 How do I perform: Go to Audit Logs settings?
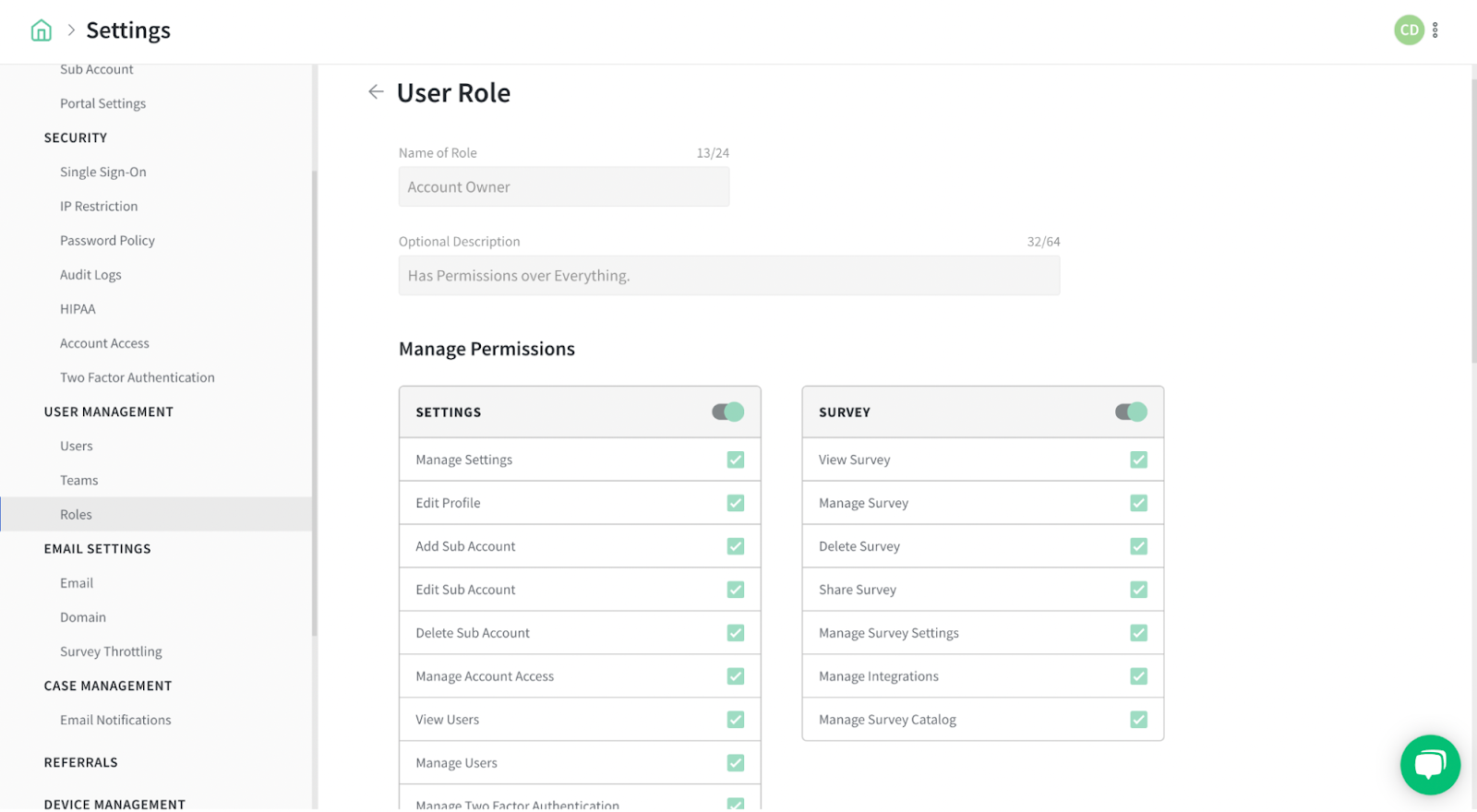click(90, 275)
